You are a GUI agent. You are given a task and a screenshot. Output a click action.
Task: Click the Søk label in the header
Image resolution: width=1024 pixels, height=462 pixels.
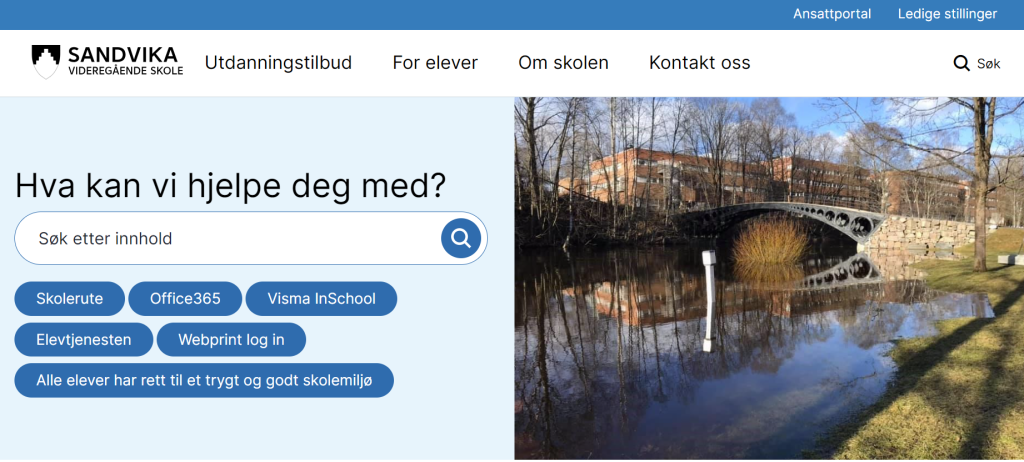(x=988, y=64)
